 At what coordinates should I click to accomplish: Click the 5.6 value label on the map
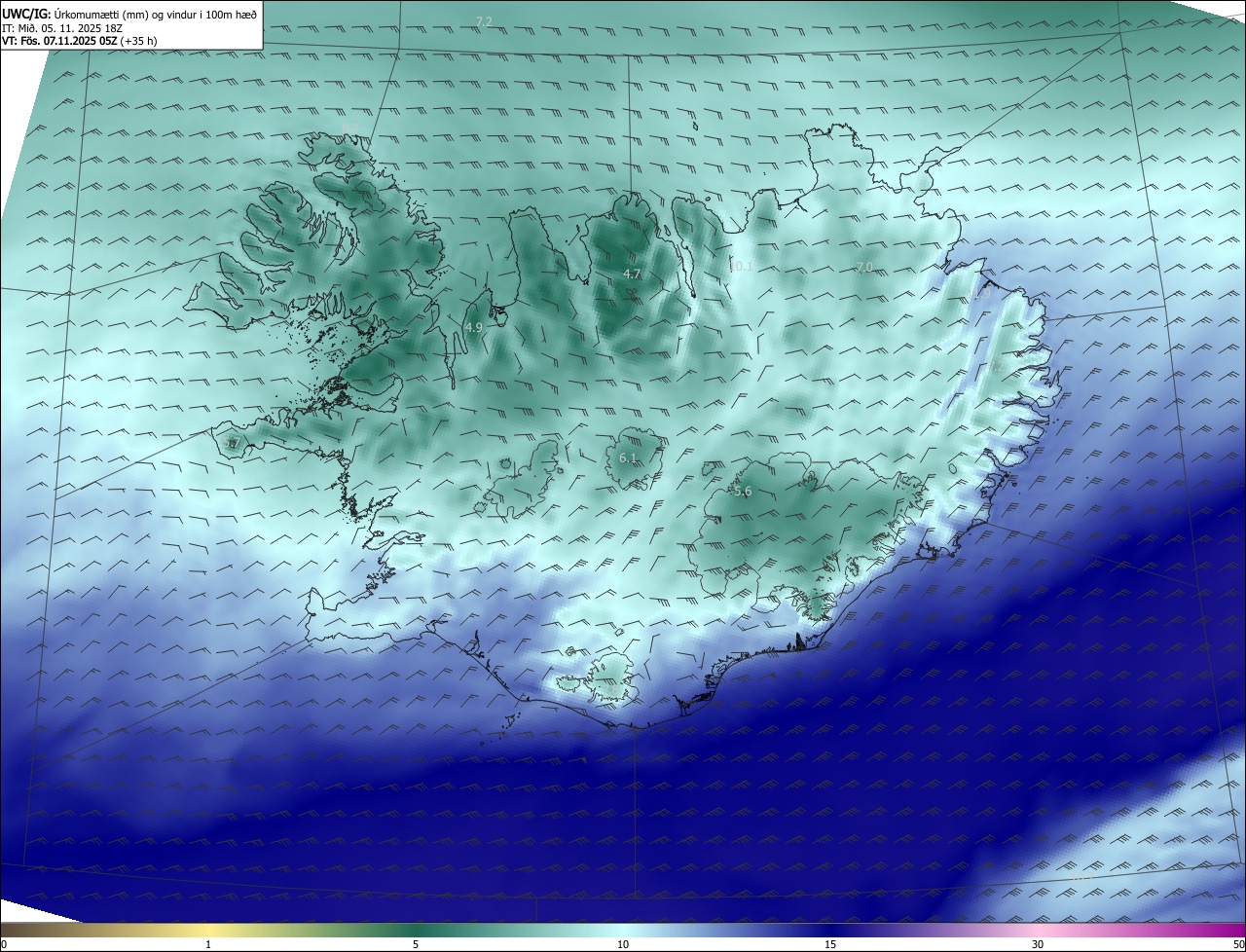click(743, 492)
